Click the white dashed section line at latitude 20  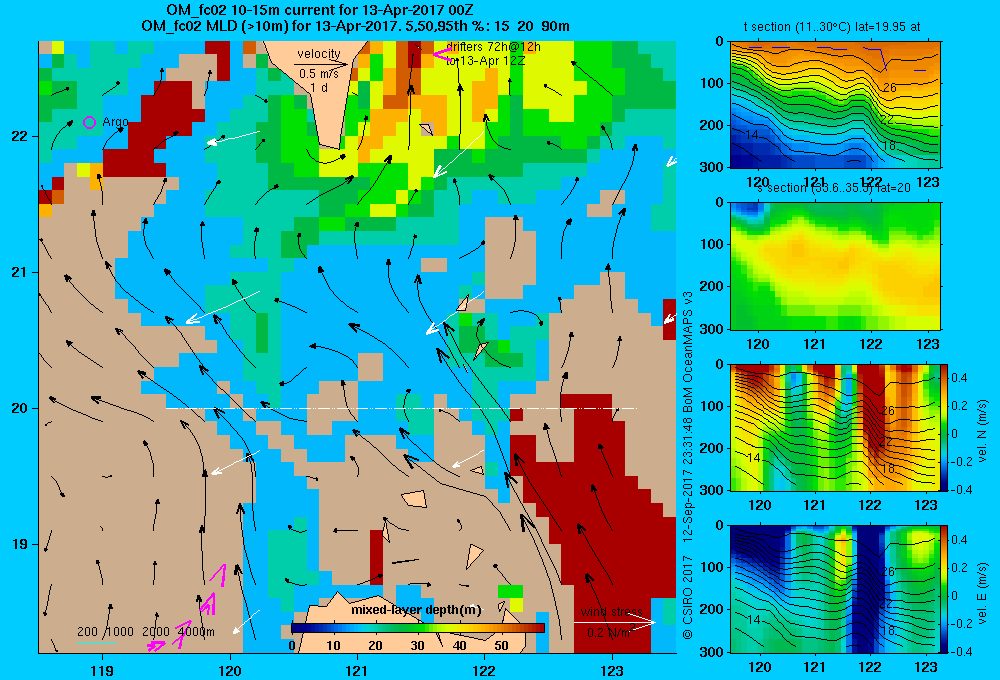401,408
